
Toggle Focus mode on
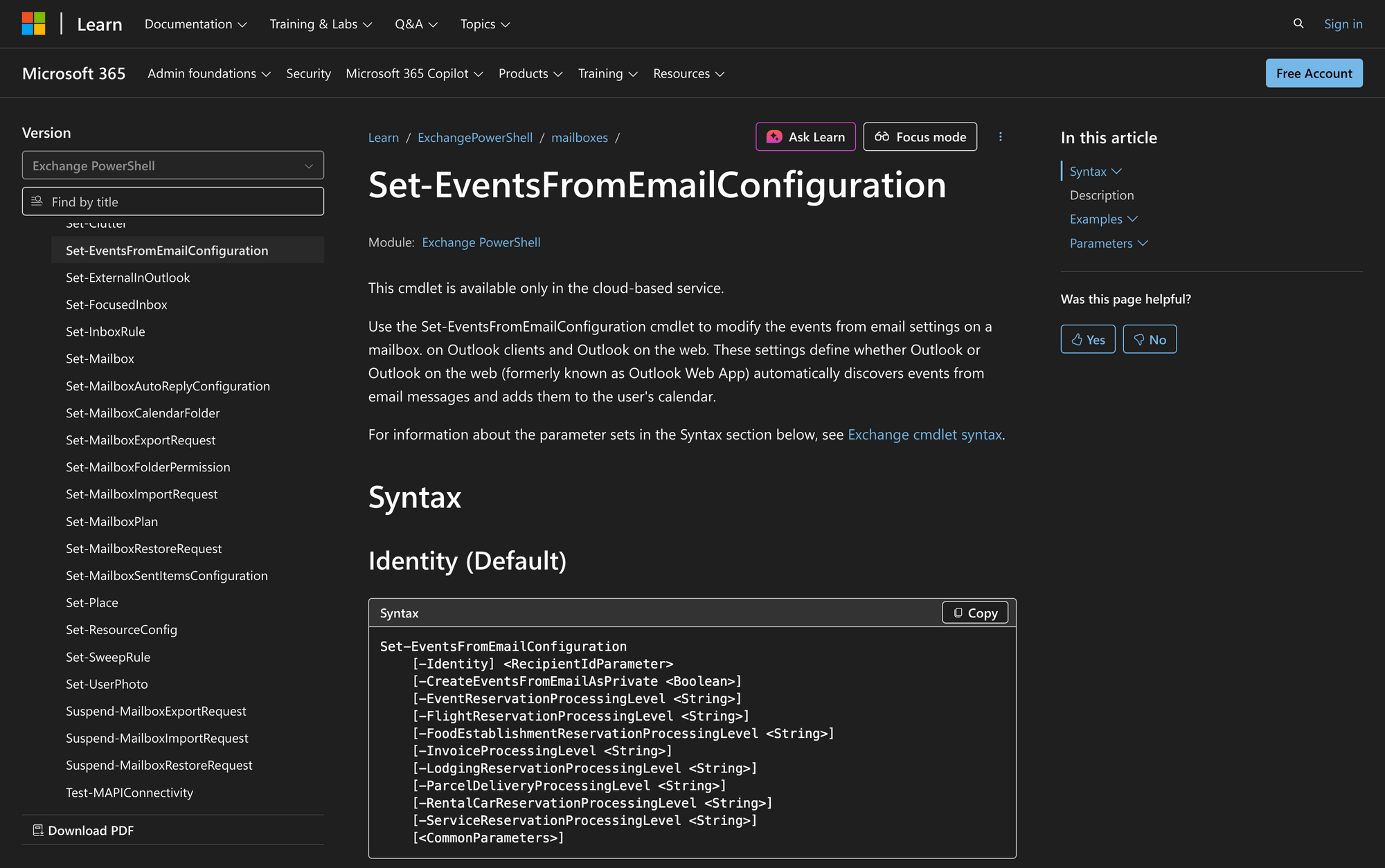pyautogui.click(x=920, y=136)
